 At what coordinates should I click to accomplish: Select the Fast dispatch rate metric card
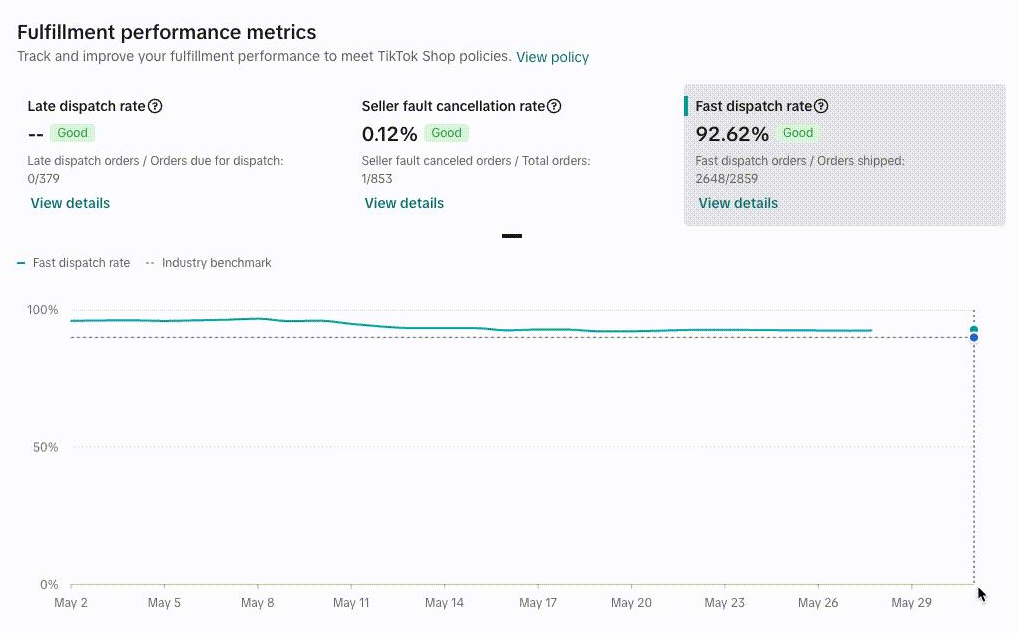pyautogui.click(x=844, y=155)
